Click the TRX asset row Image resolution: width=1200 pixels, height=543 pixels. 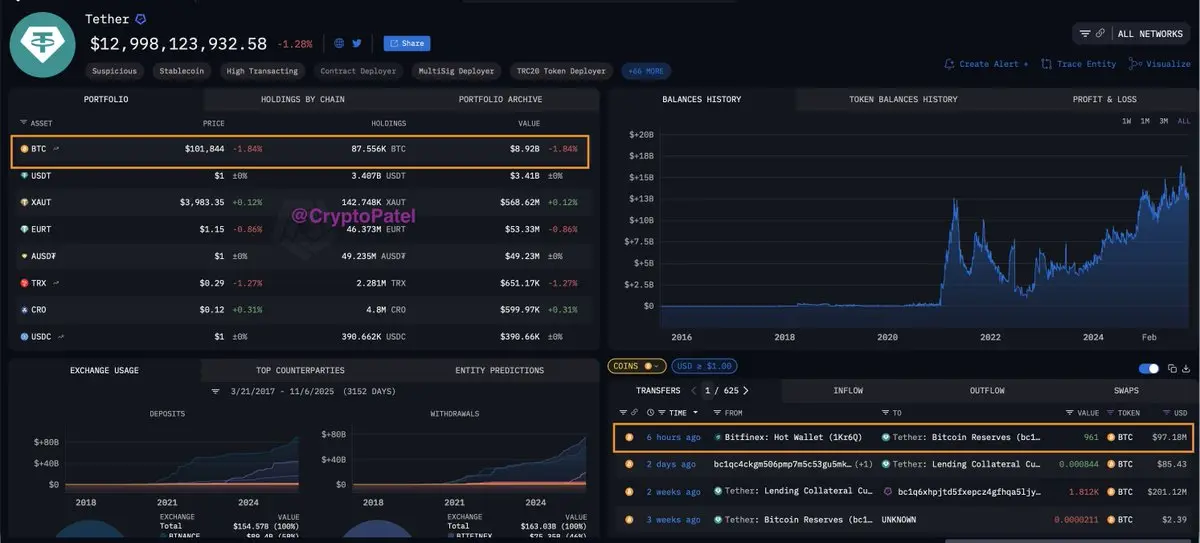coord(304,283)
